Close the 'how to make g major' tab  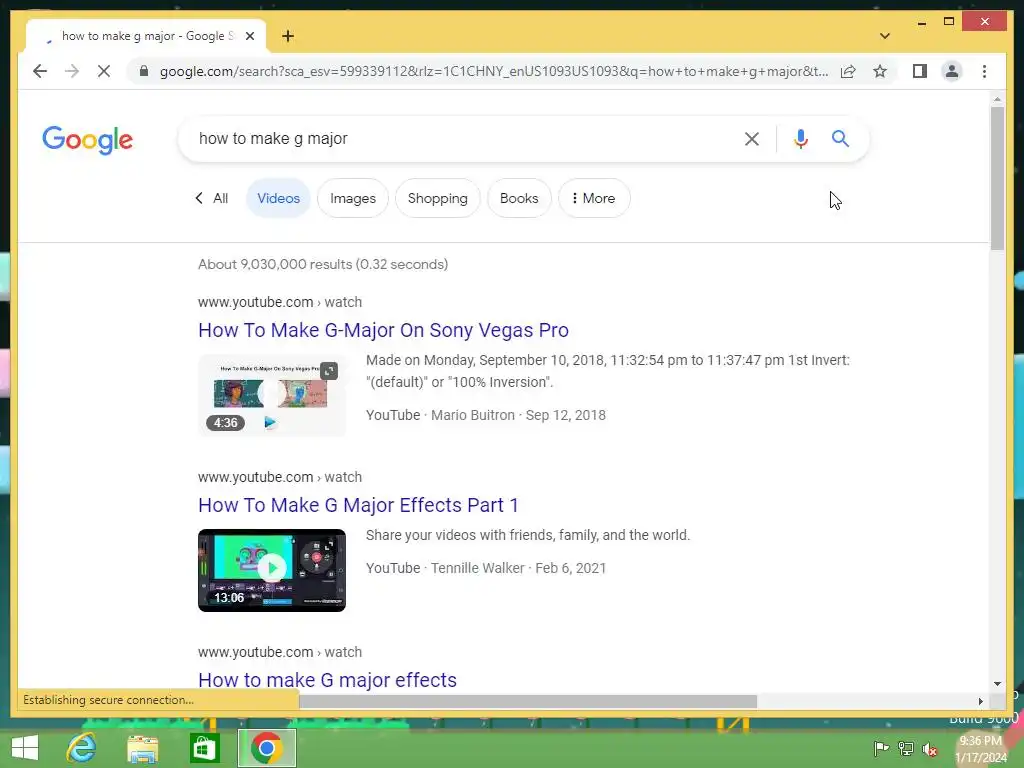[249, 36]
